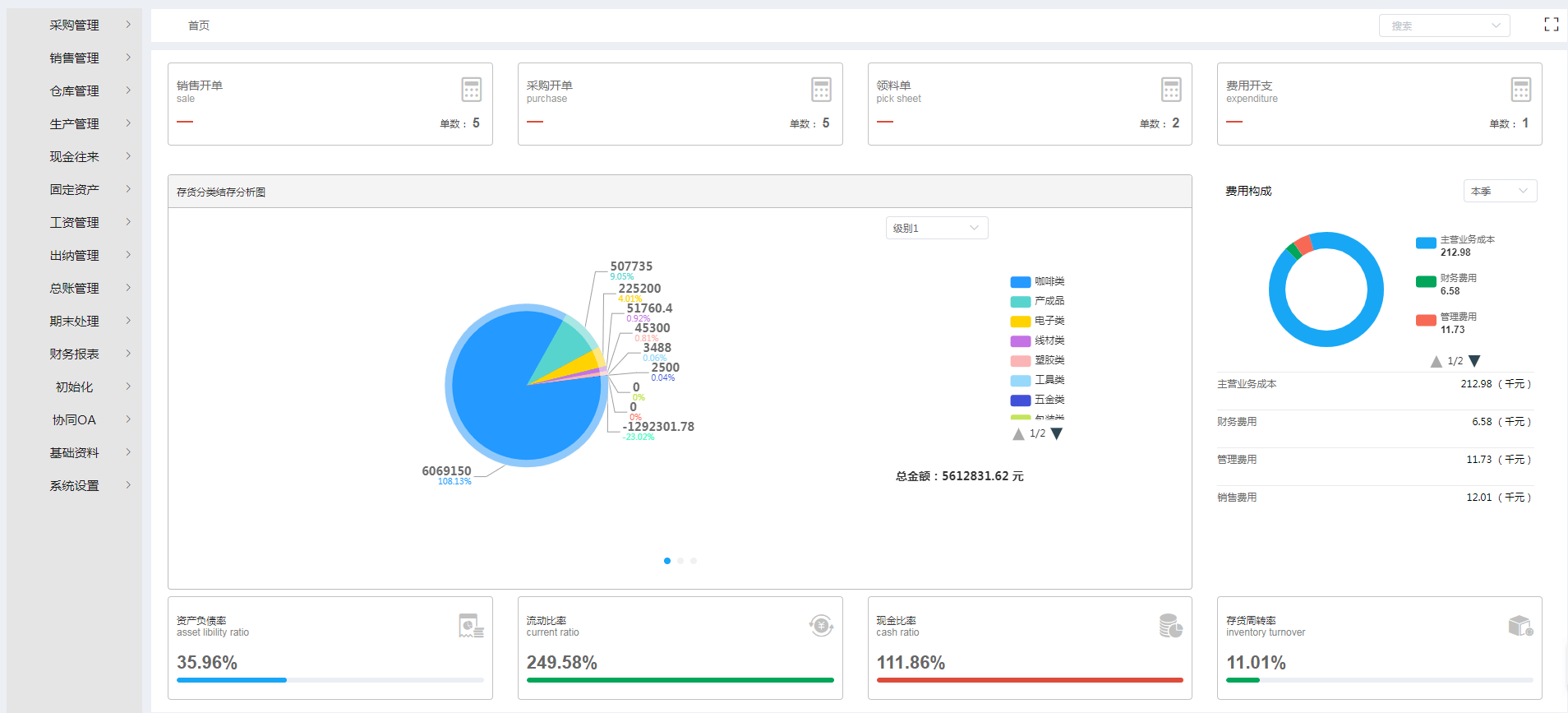Click the 流动比率 currency cycle icon

820,626
